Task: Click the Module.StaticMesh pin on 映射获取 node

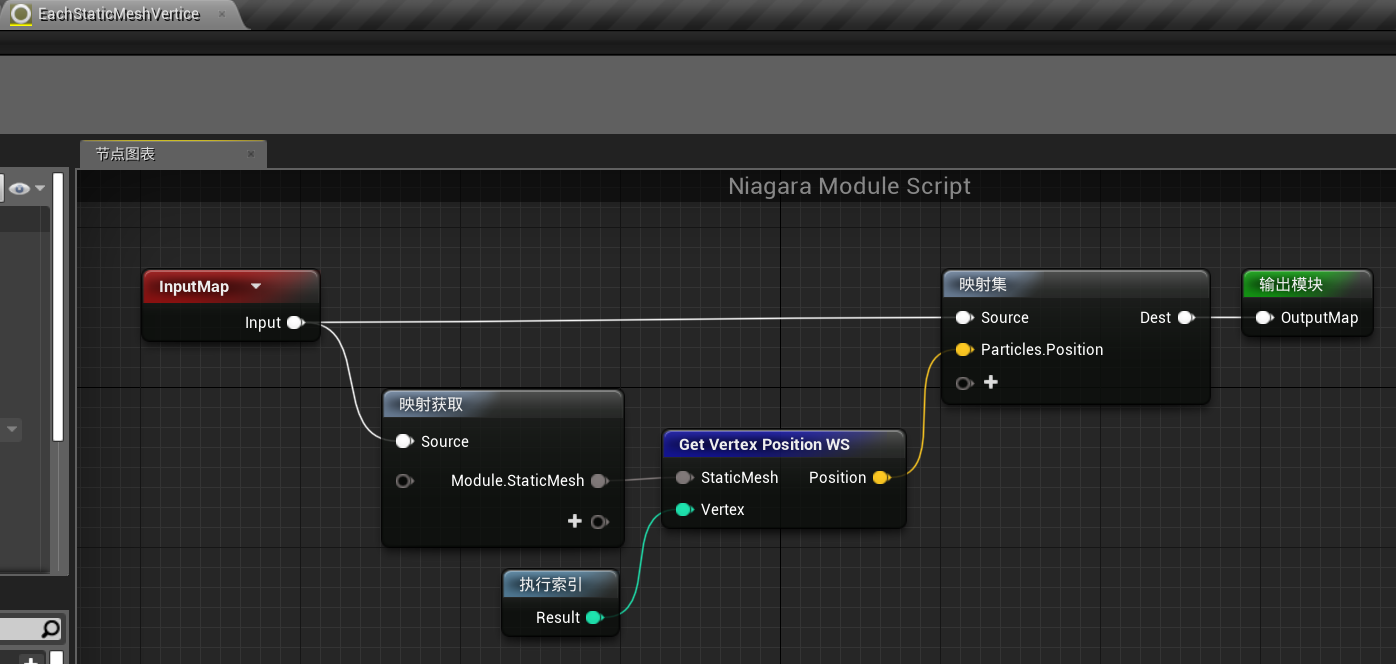Action: (600, 481)
